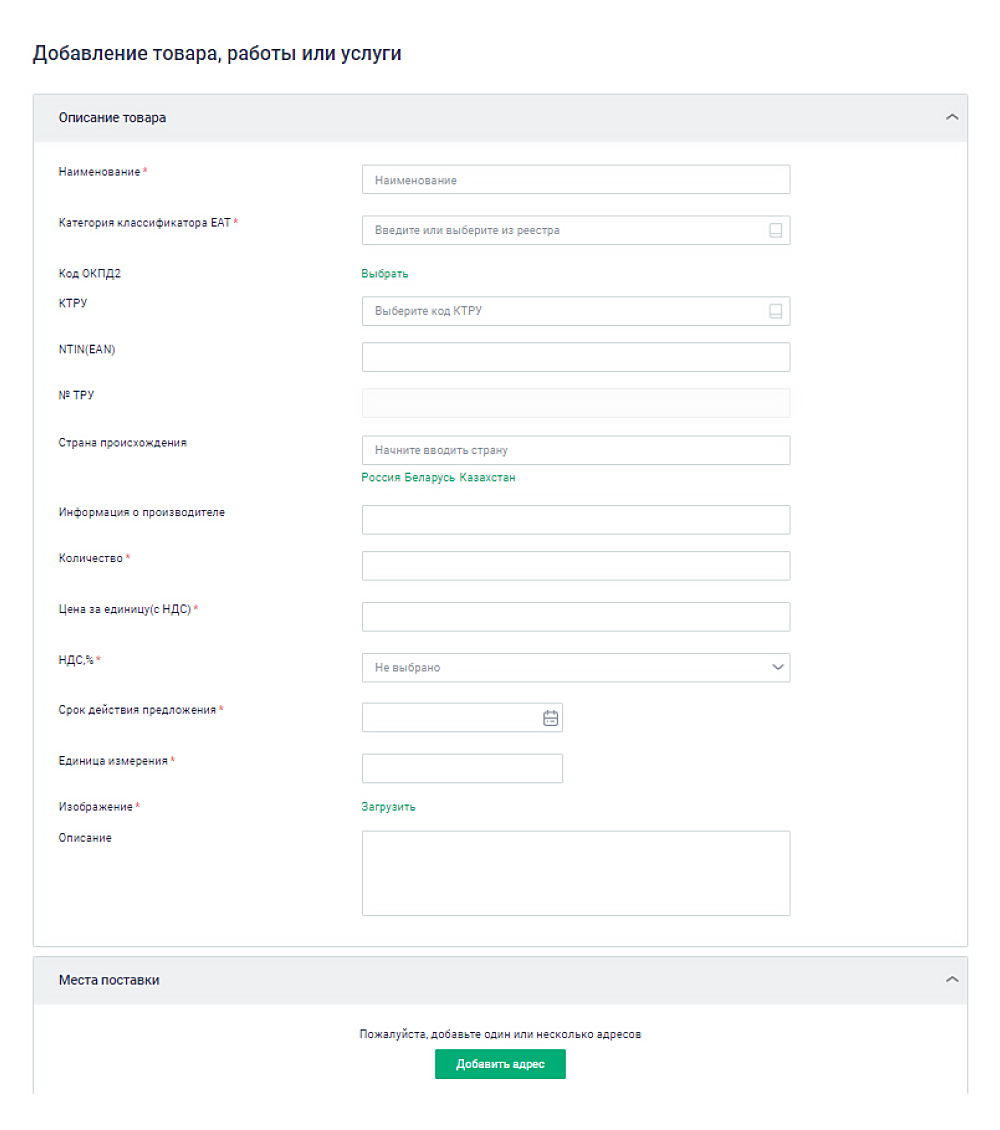Click the Единица измерения input field
This screenshot has height=1130, width=1000.
pyautogui.click(x=462, y=768)
